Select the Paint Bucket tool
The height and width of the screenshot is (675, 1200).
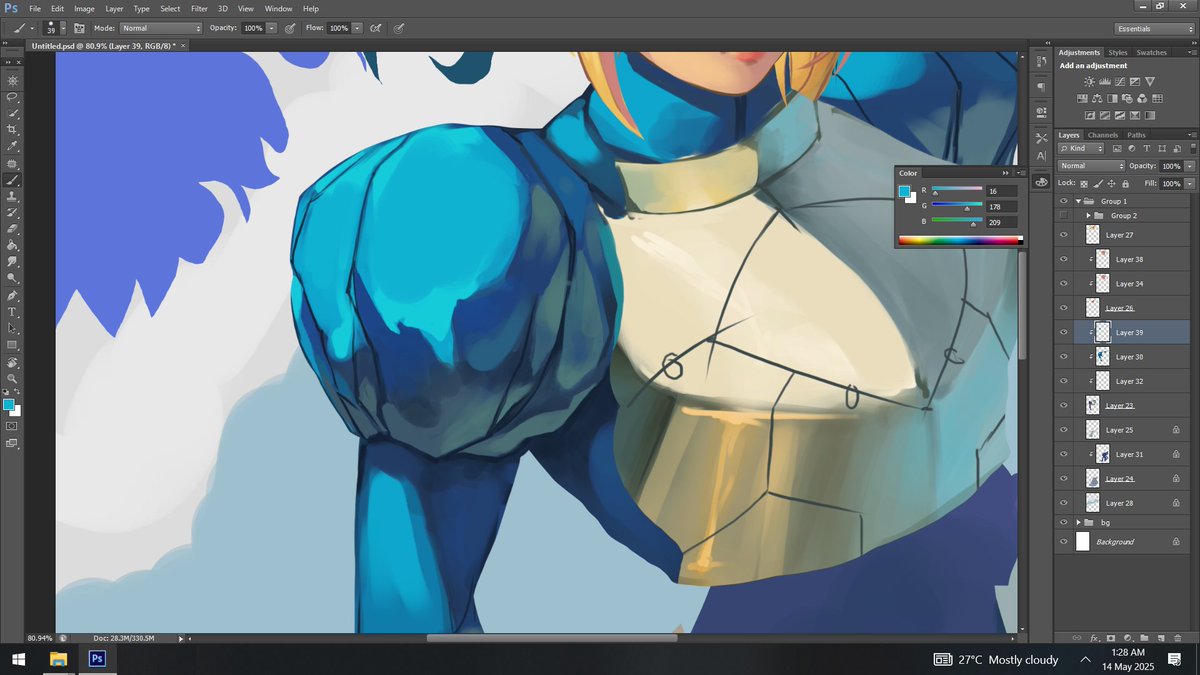(12, 245)
